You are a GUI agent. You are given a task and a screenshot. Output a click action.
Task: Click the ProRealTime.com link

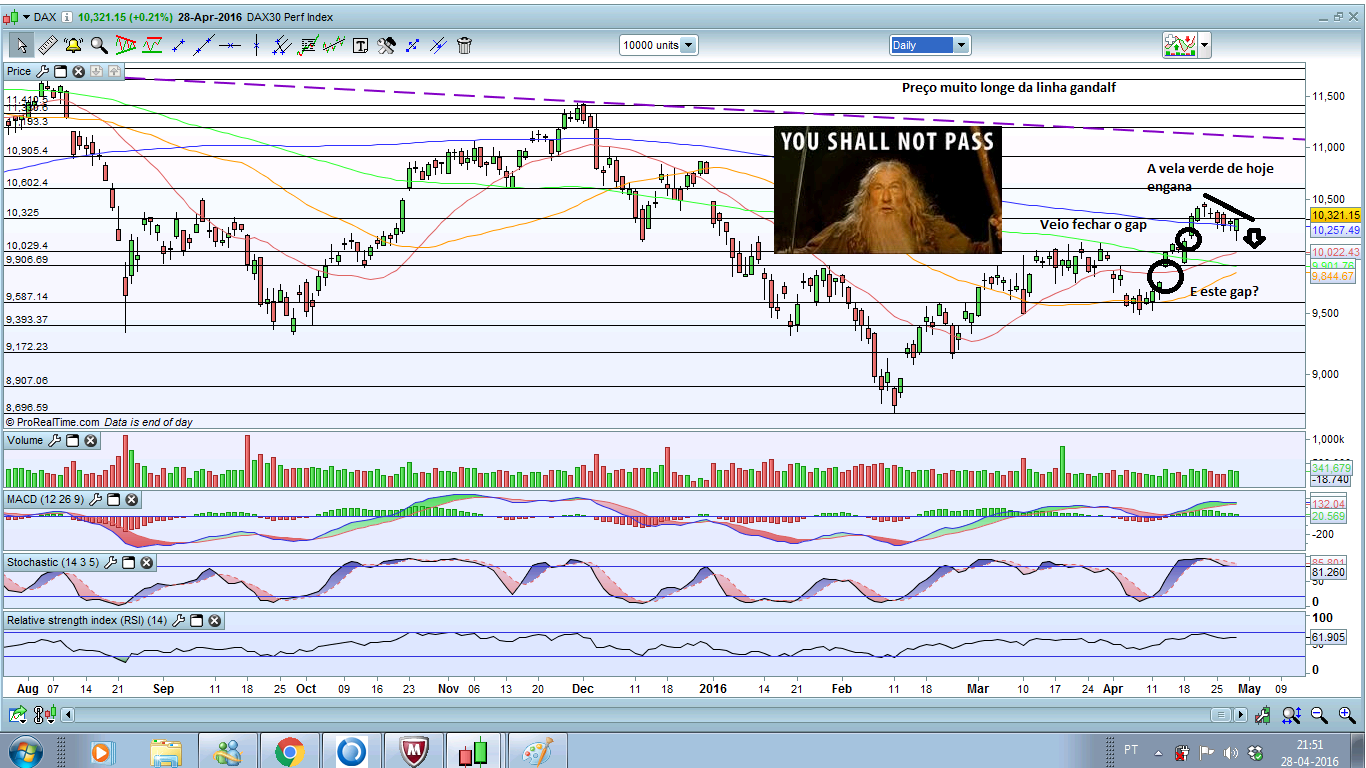tap(58, 423)
